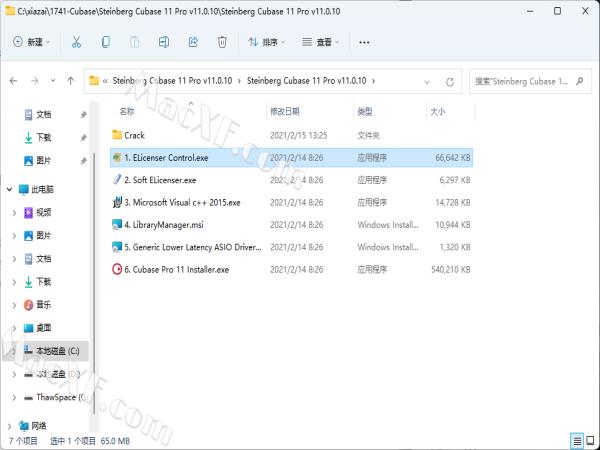Open the three-dots more options menu
Viewport: 600px width, 450px height.
point(364,42)
